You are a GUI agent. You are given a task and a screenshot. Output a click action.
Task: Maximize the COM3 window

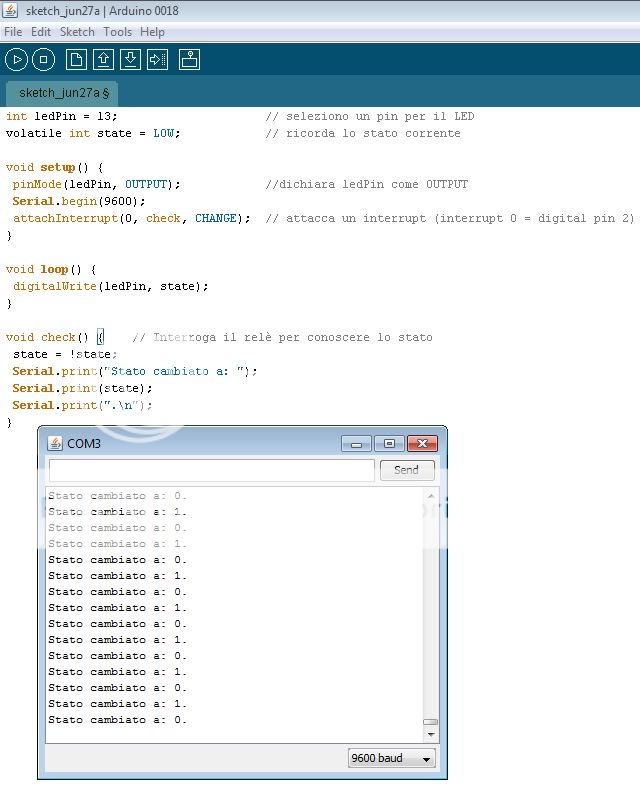pyautogui.click(x=389, y=443)
